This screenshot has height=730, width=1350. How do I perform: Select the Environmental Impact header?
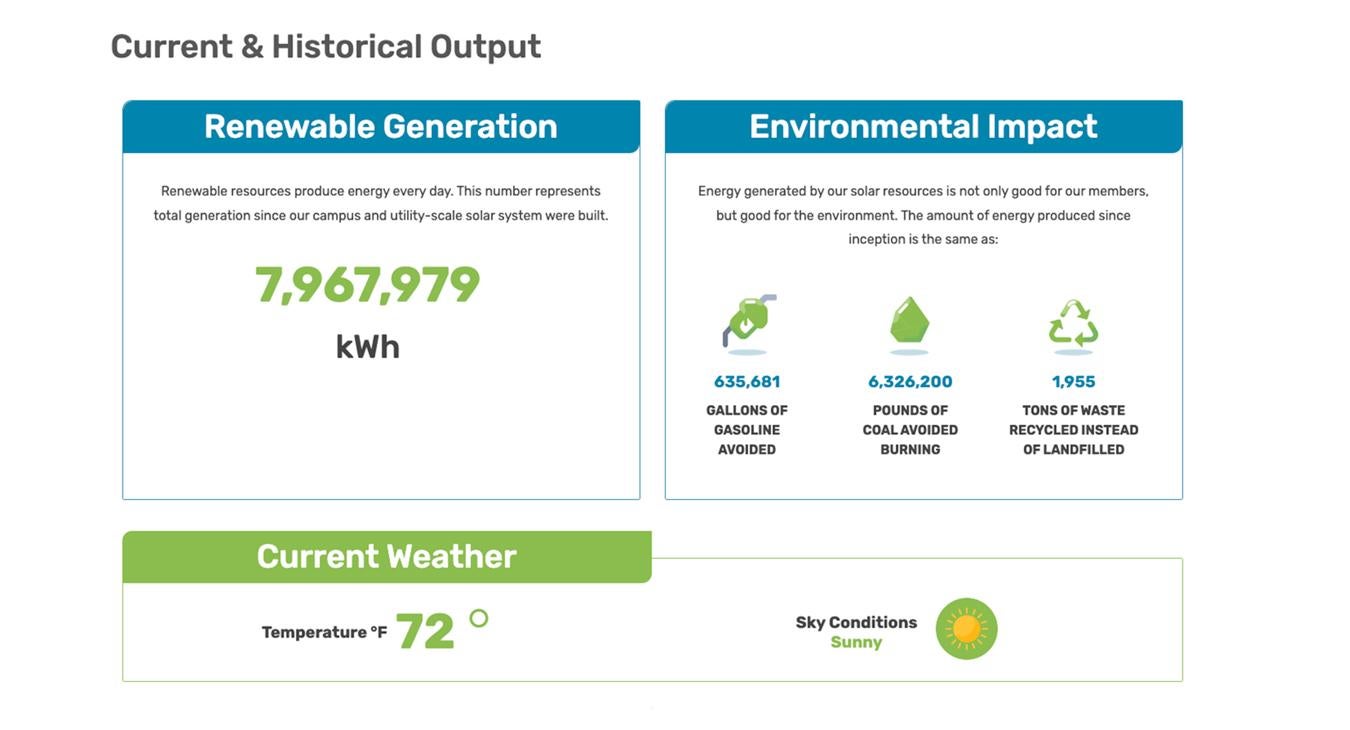click(924, 126)
